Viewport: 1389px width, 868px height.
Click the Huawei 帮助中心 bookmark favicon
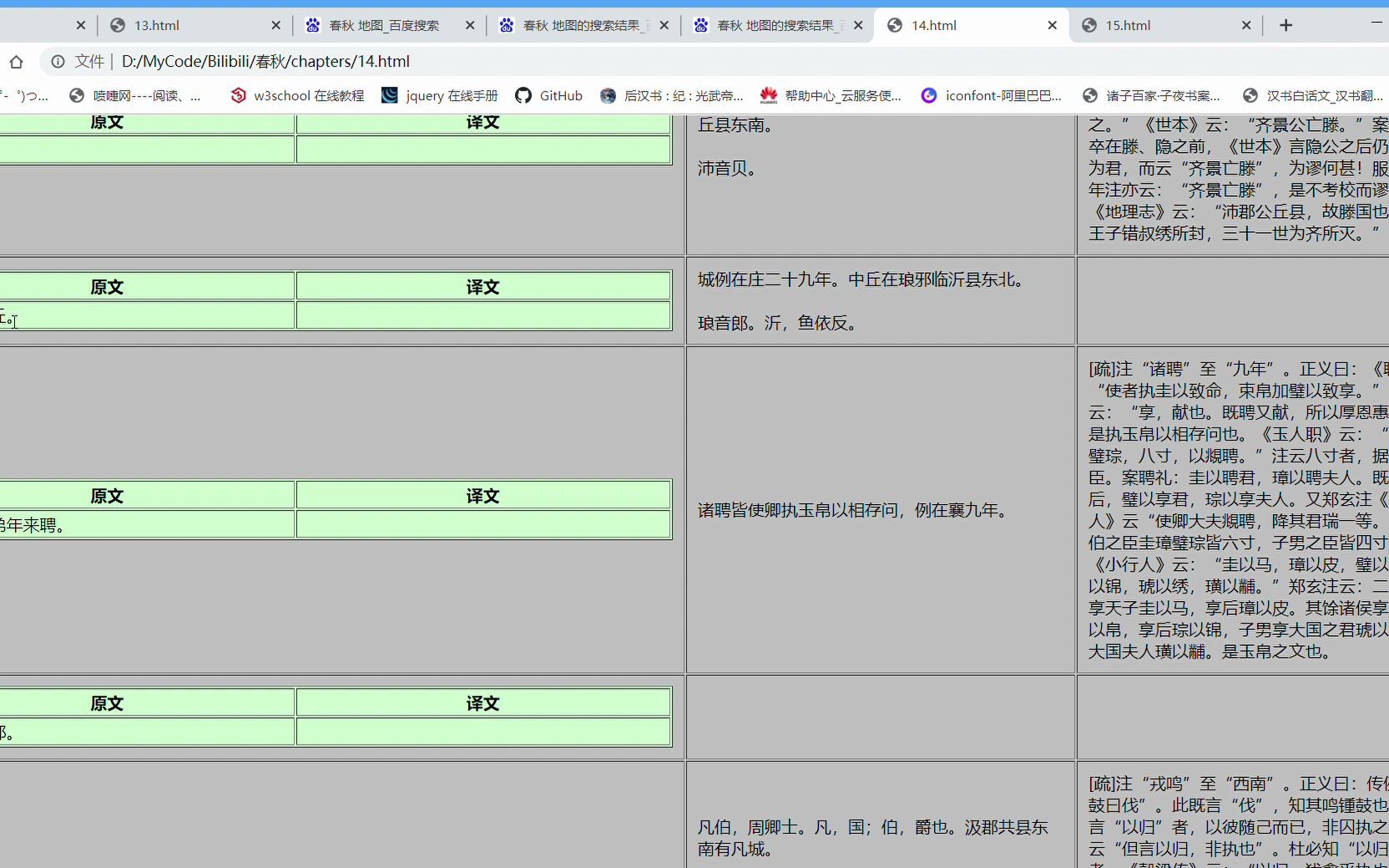click(x=769, y=95)
